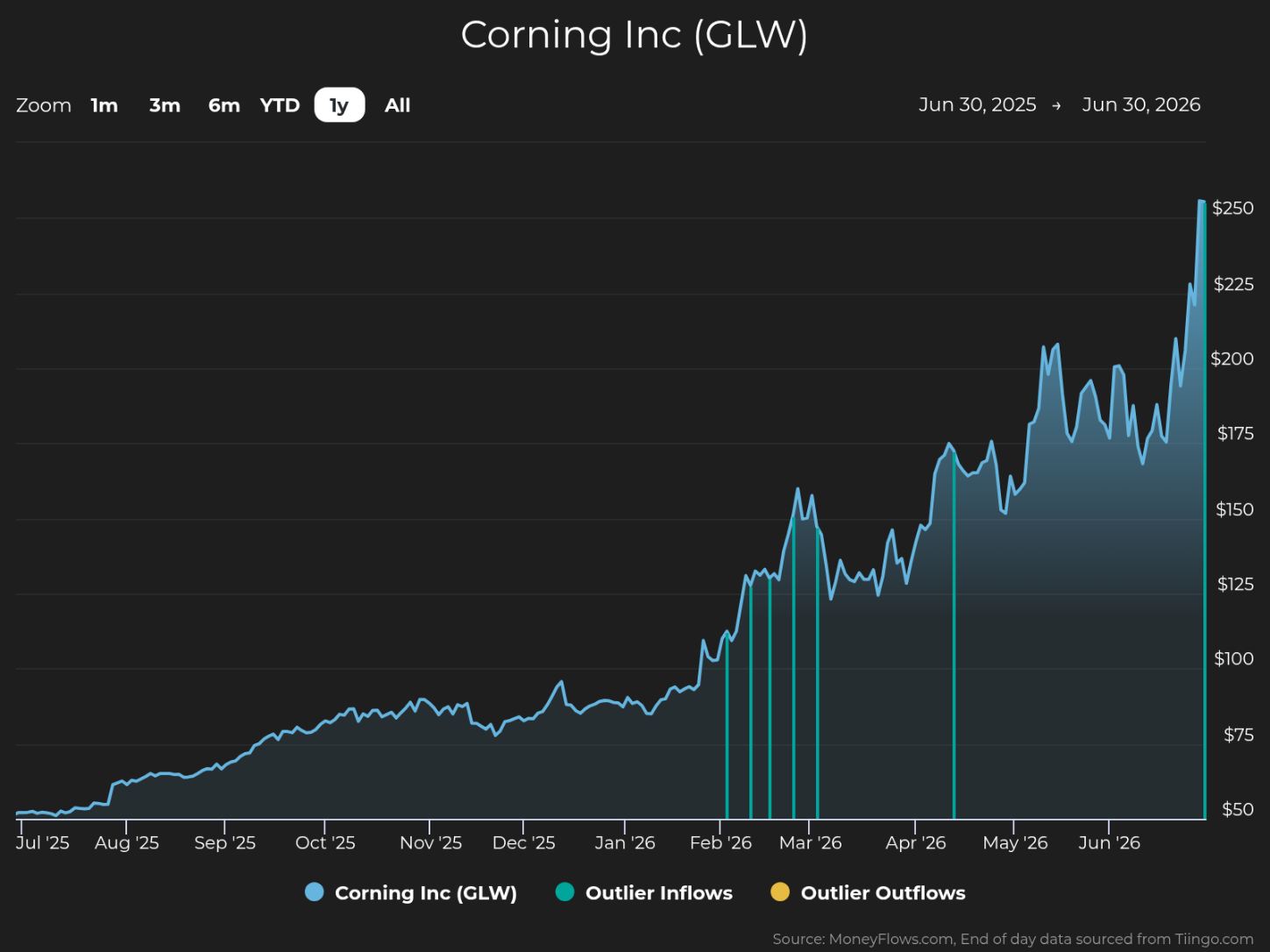Click the Oct '25 x-axis label

(325, 842)
